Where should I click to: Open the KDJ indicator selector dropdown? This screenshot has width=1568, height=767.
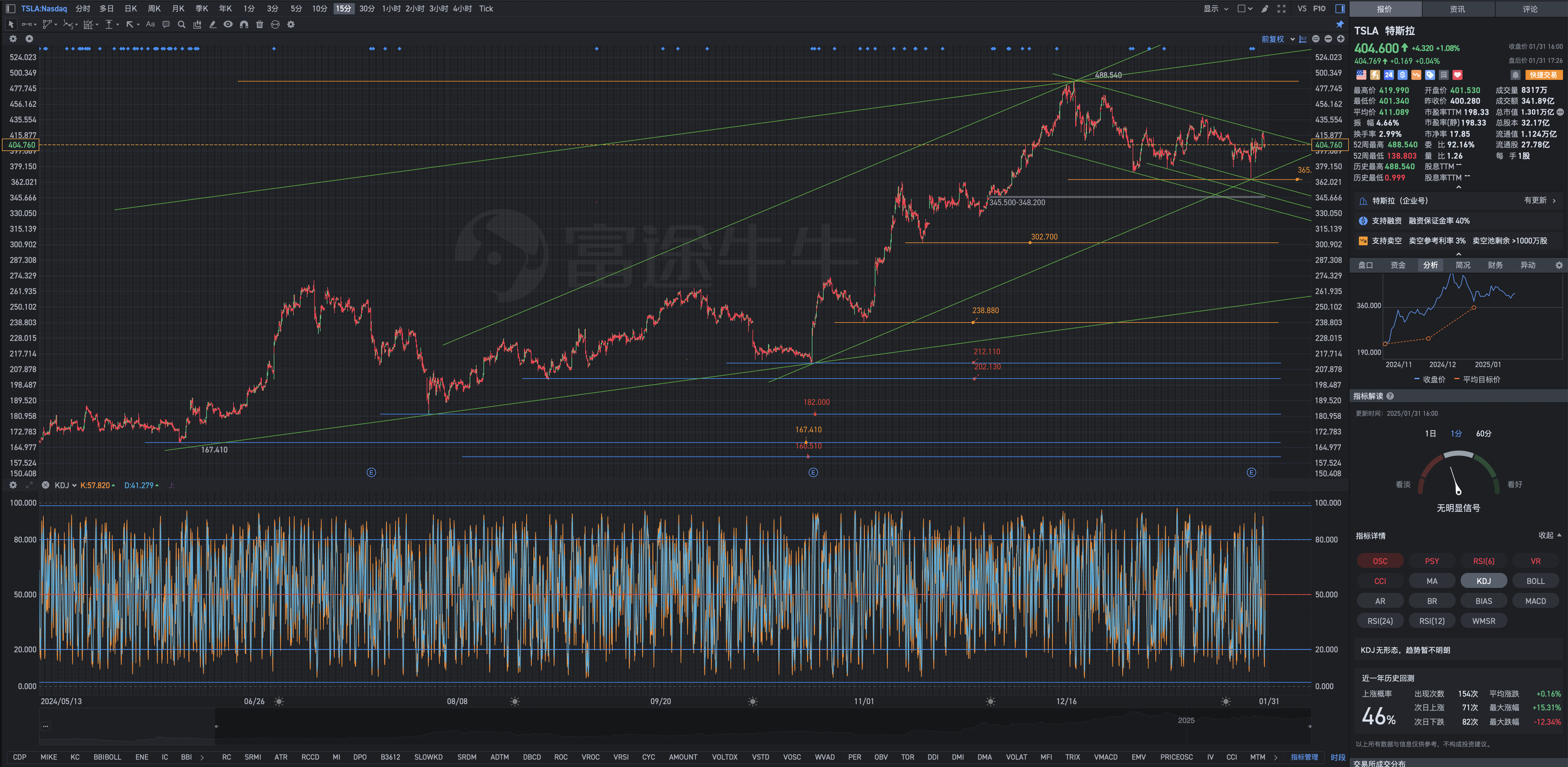(x=65, y=485)
